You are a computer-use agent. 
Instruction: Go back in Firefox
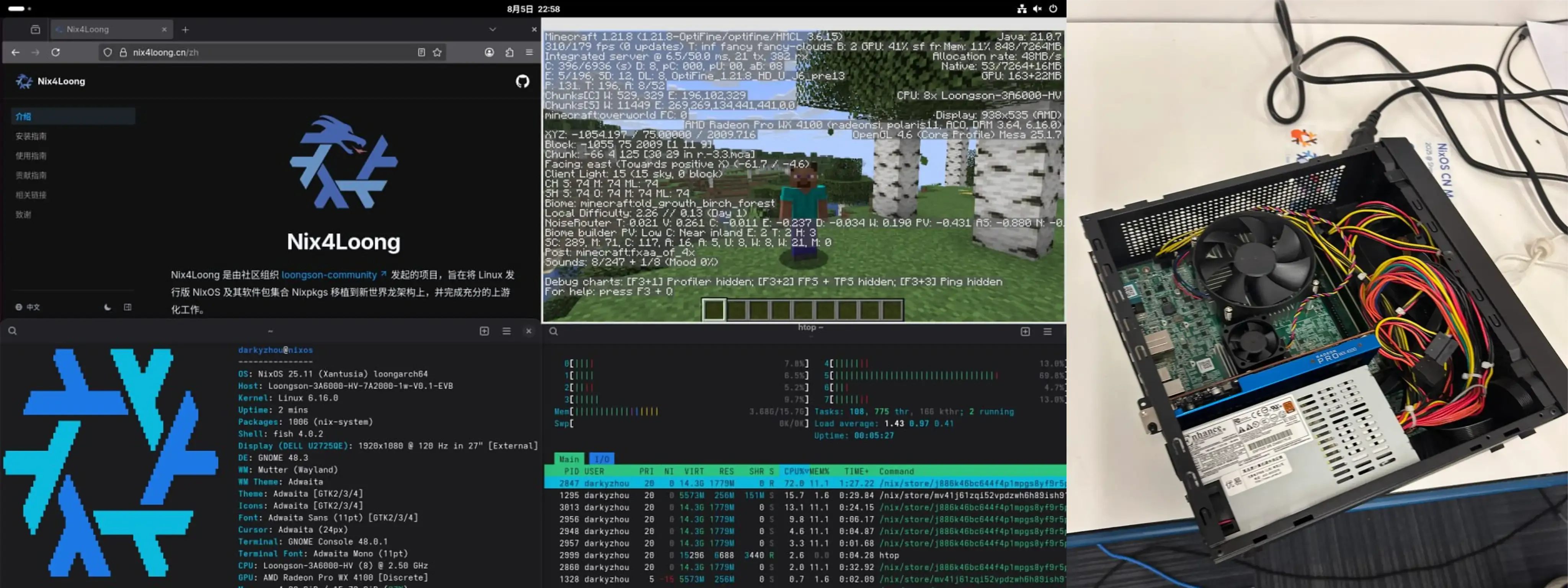click(x=15, y=52)
